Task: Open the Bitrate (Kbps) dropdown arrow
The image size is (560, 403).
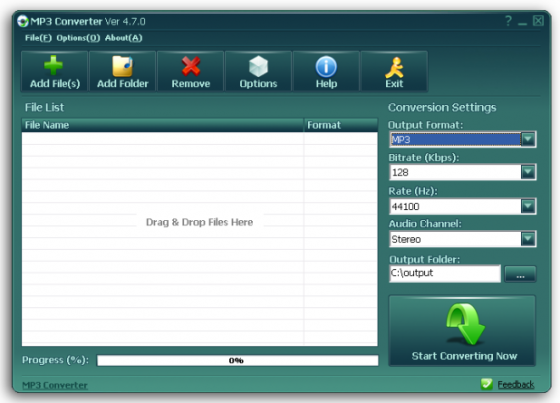Action: click(528, 172)
